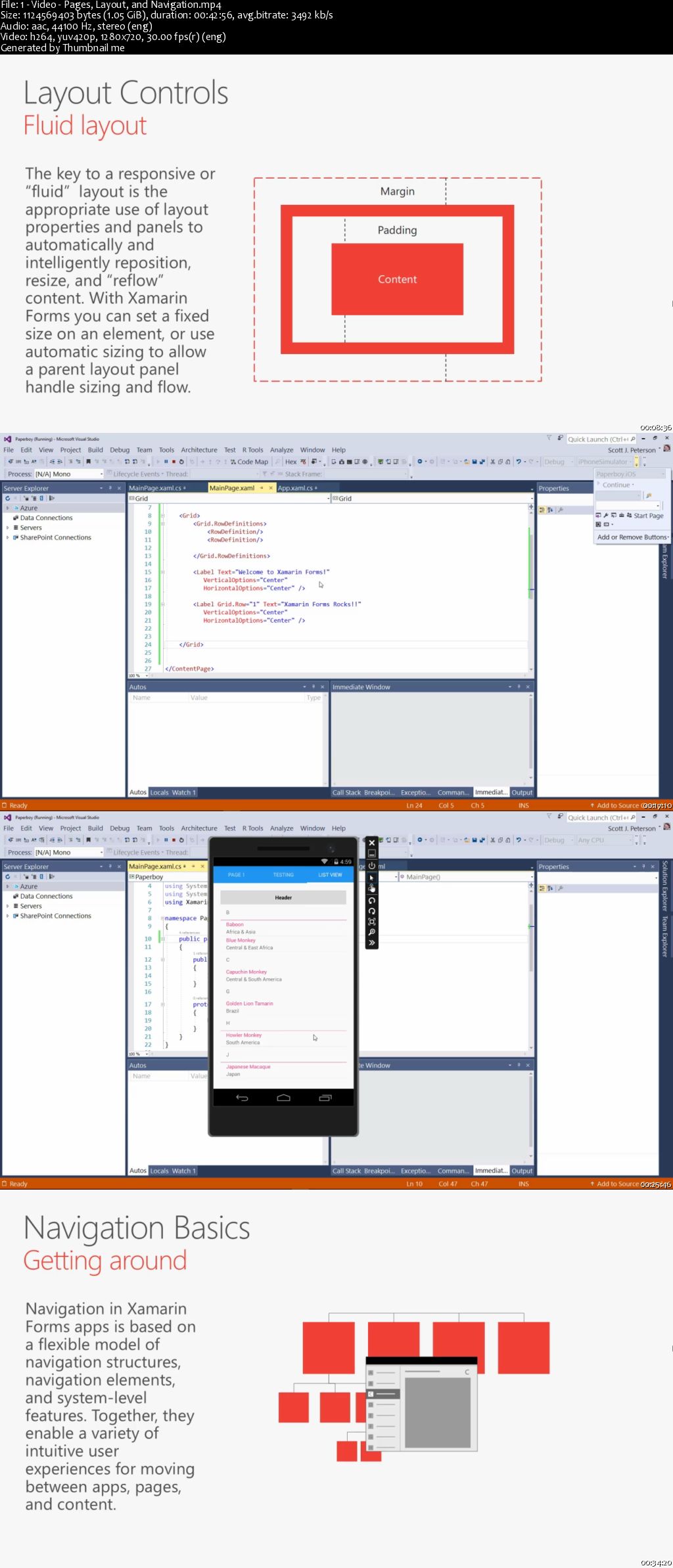The image size is (673, 1568).
Task: Toggle Hex display in XAML frame toolbar
Action: (x=291, y=462)
